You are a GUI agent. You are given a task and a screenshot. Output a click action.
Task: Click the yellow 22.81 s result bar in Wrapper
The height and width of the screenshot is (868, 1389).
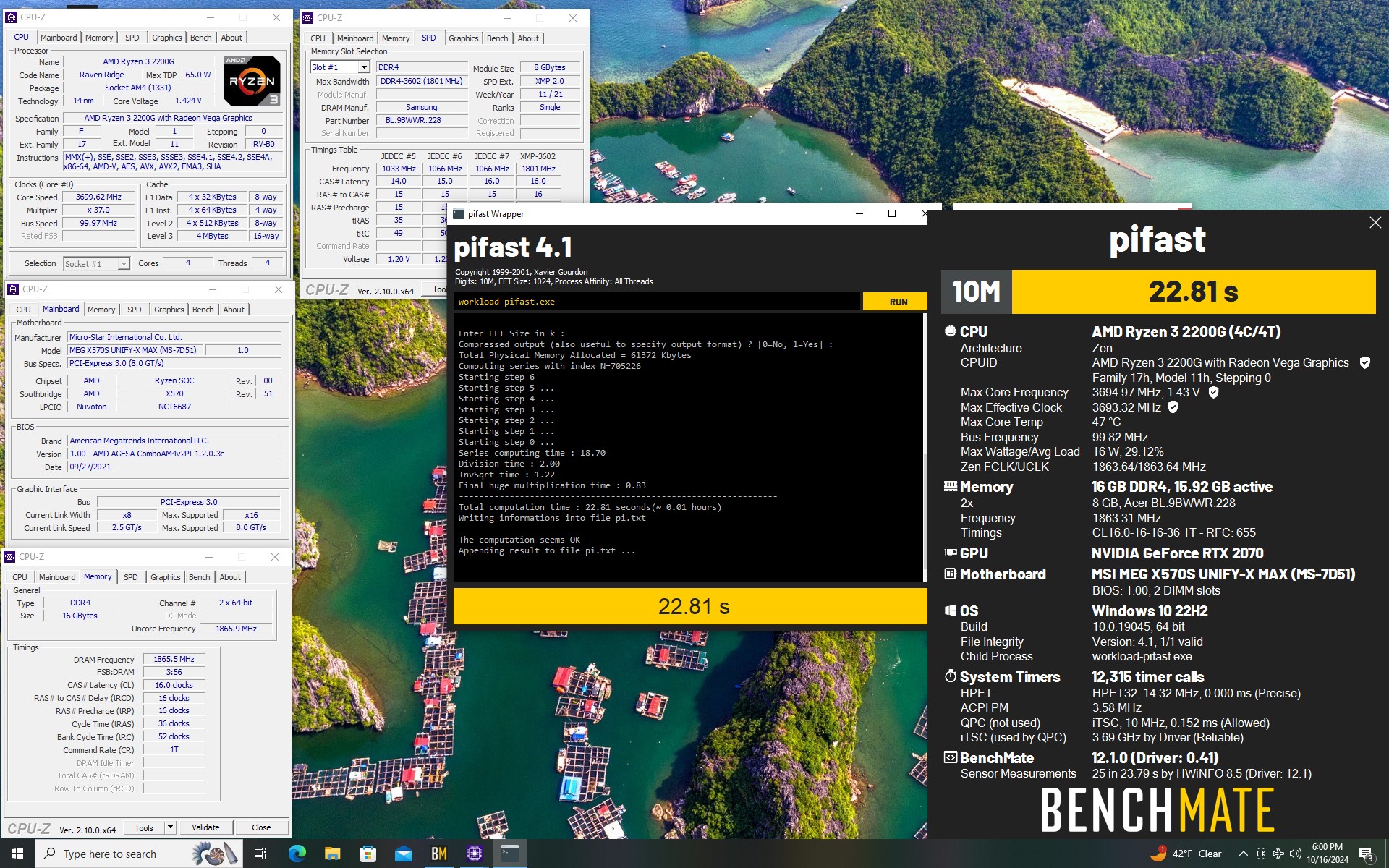[x=690, y=606]
